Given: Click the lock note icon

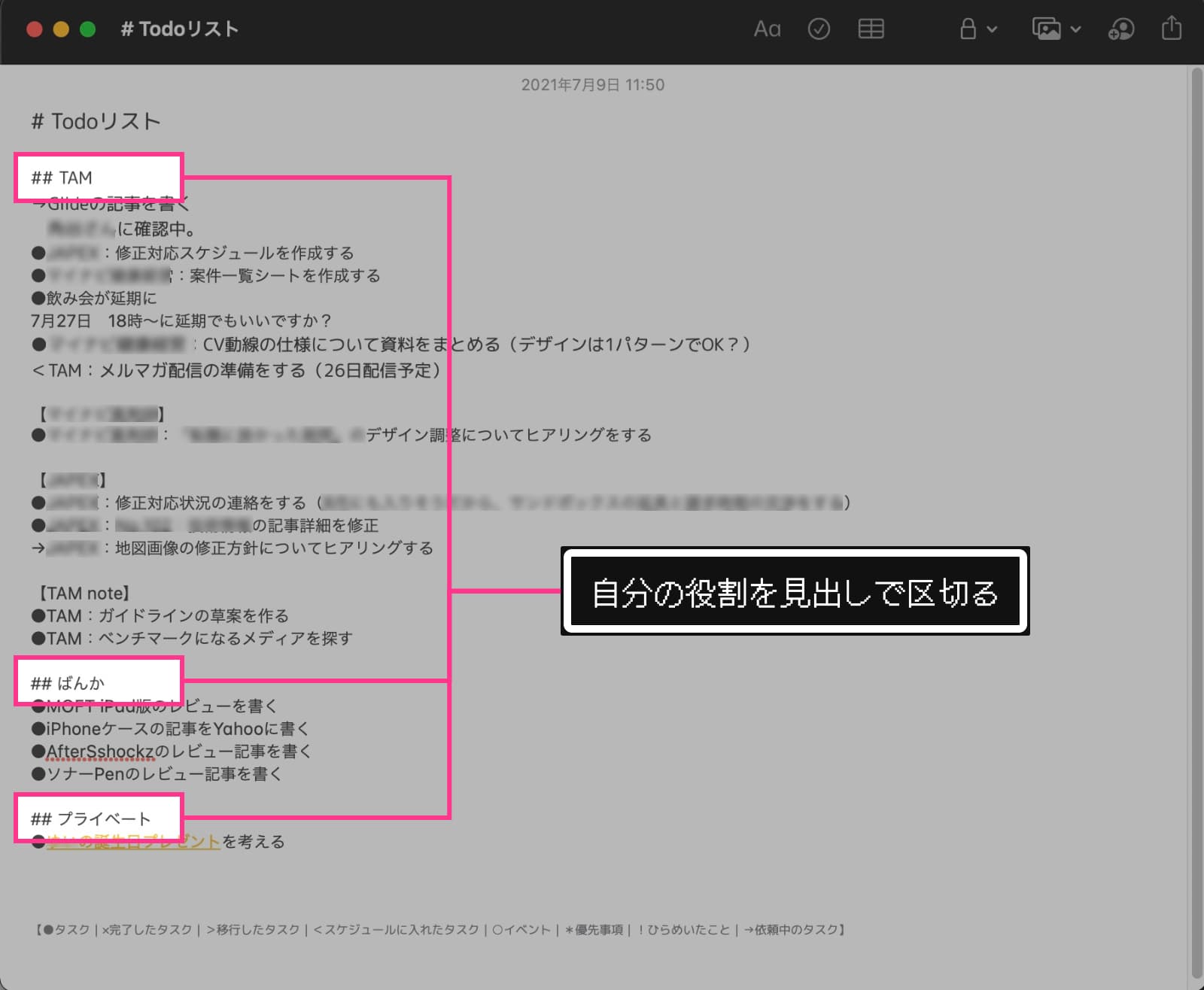Looking at the screenshot, I should (968, 29).
